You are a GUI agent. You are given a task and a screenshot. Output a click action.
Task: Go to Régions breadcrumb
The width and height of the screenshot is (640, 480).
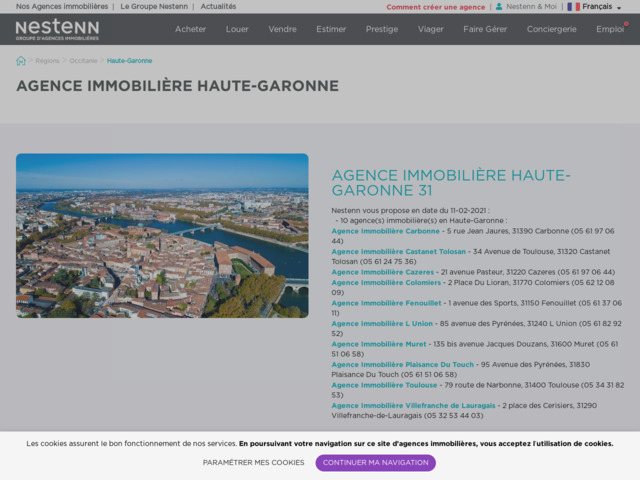click(47, 61)
